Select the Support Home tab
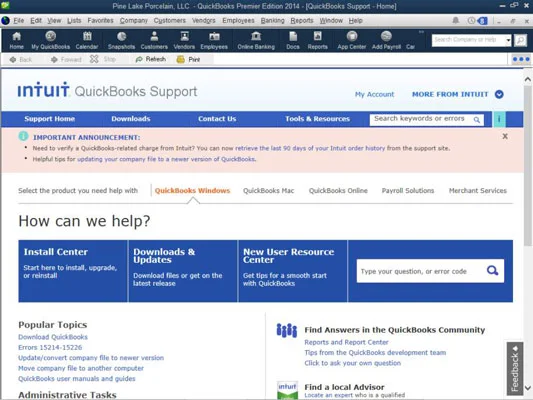533x400 pixels. pos(49,119)
